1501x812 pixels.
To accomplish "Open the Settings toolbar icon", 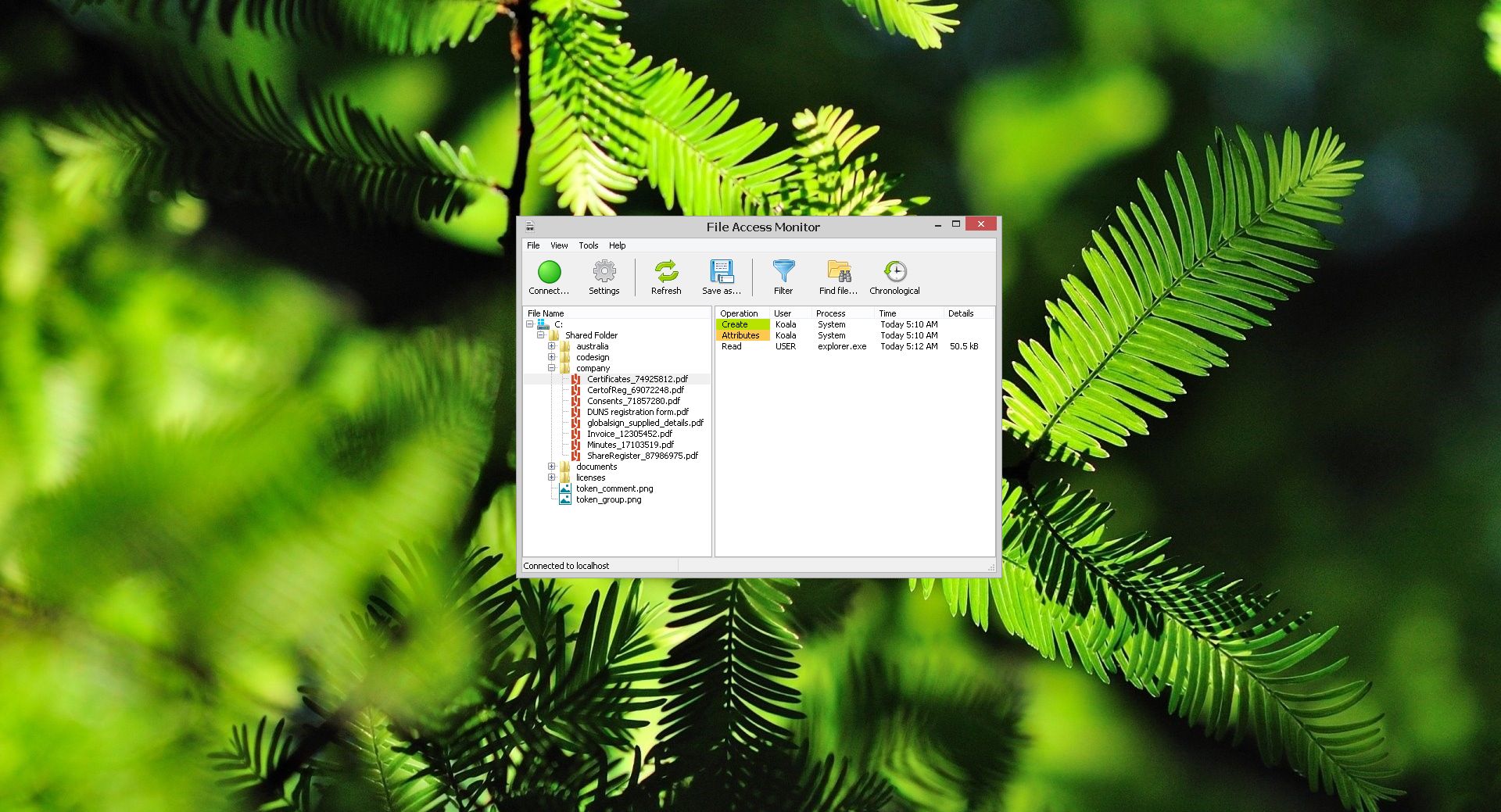I will [x=604, y=276].
